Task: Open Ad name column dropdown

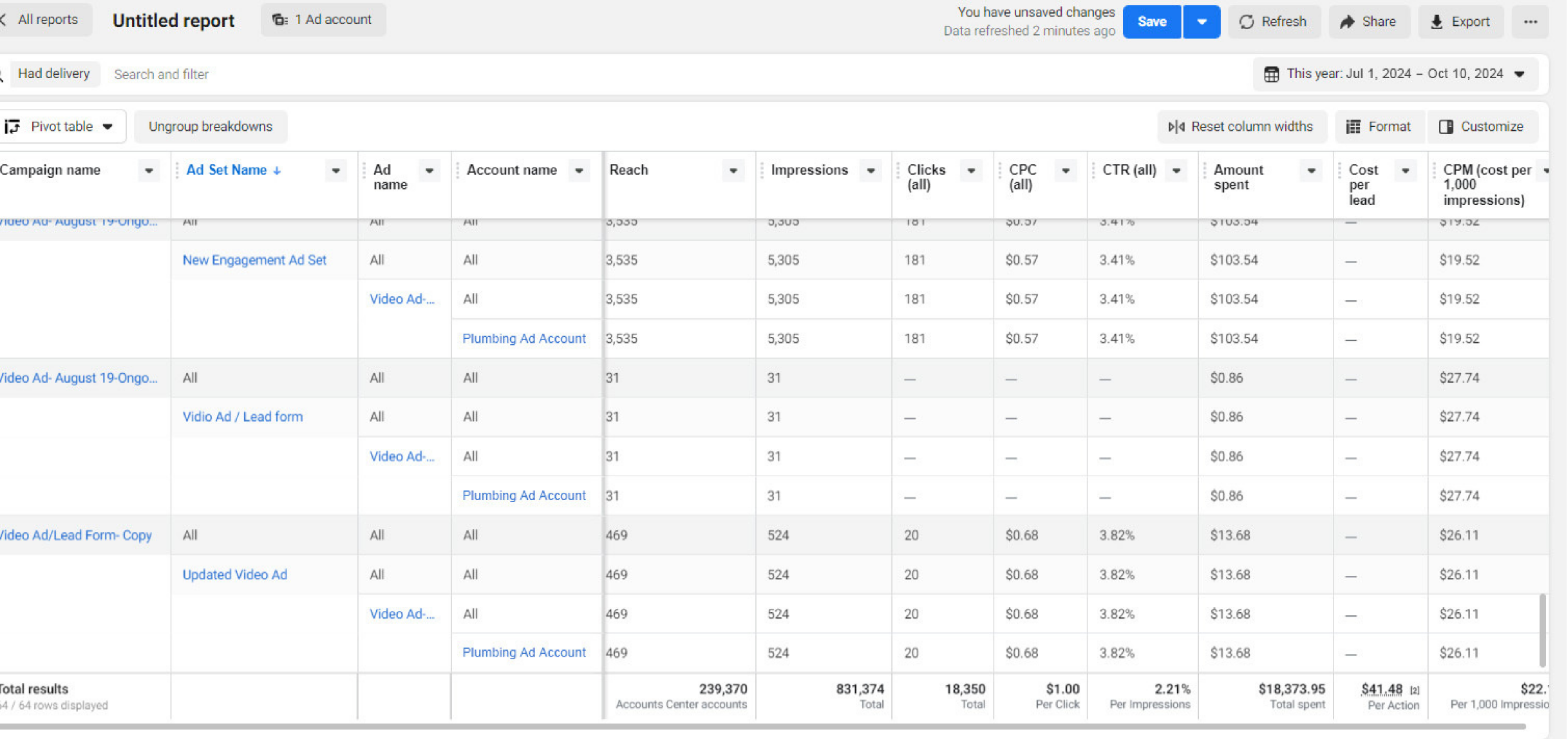Action: [x=429, y=171]
